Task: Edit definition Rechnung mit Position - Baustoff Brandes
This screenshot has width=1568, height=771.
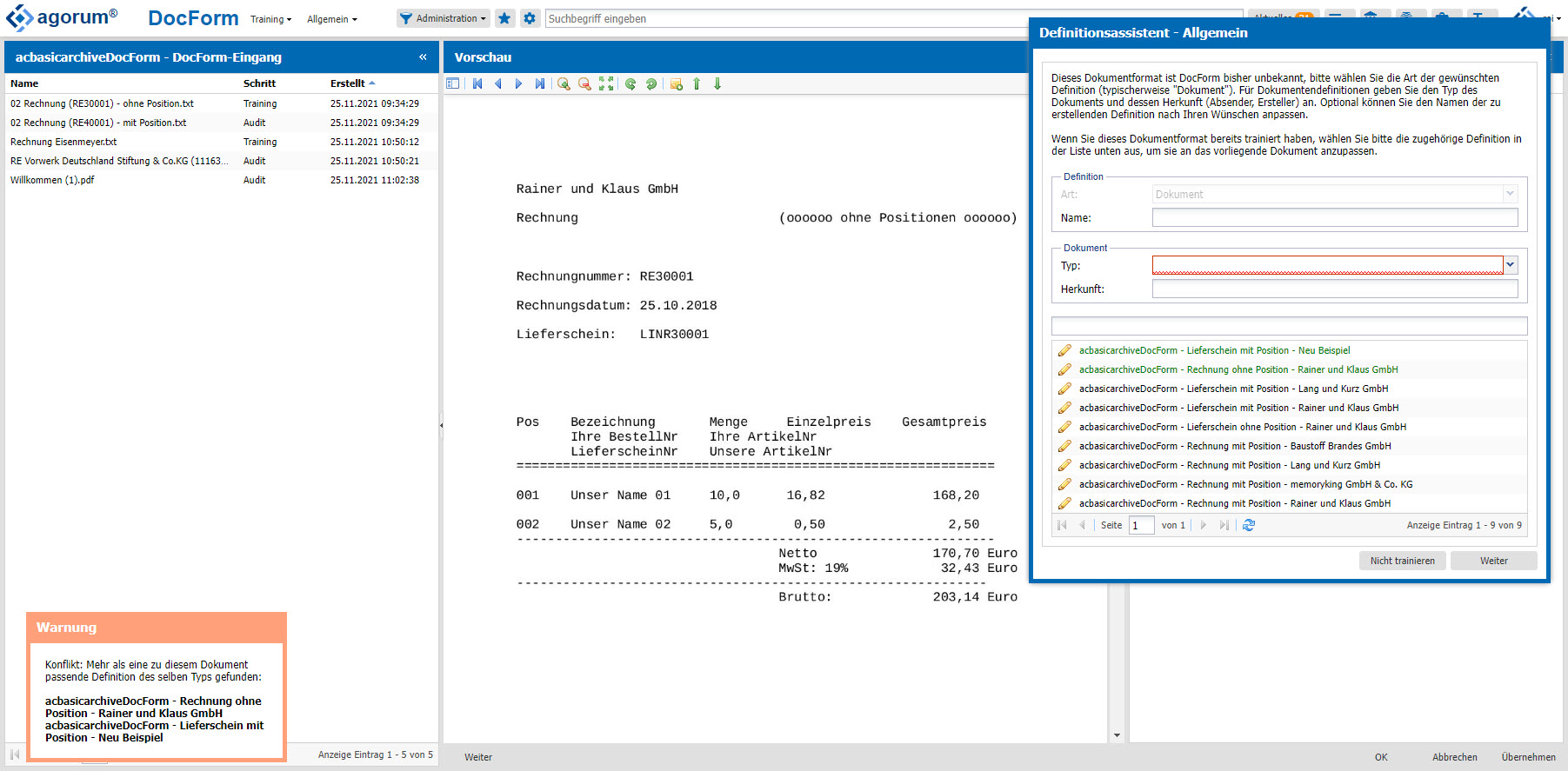Action: (x=1064, y=446)
